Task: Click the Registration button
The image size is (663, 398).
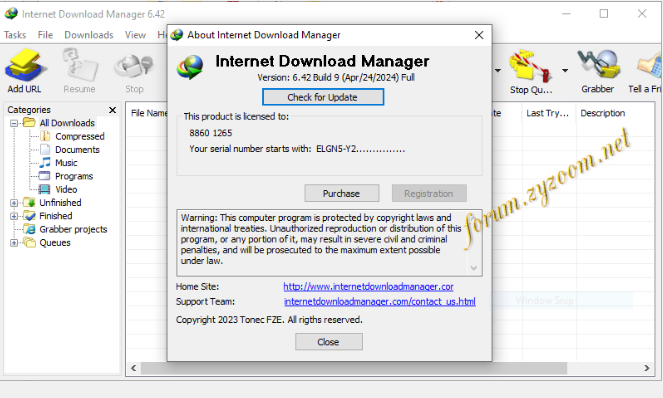Action: [429, 193]
